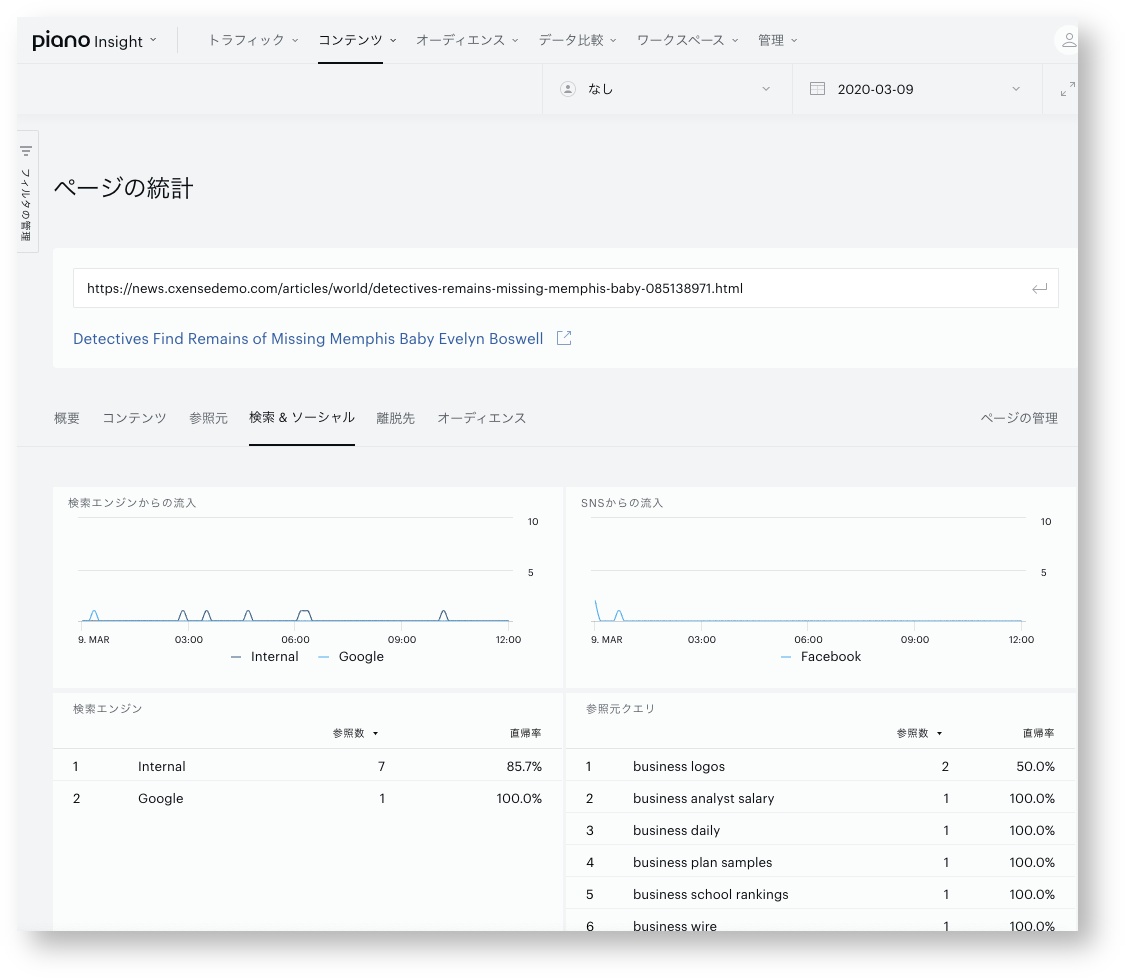This screenshot has width=1126, height=979.
Task: Open the 管理 menu
Action: click(778, 40)
